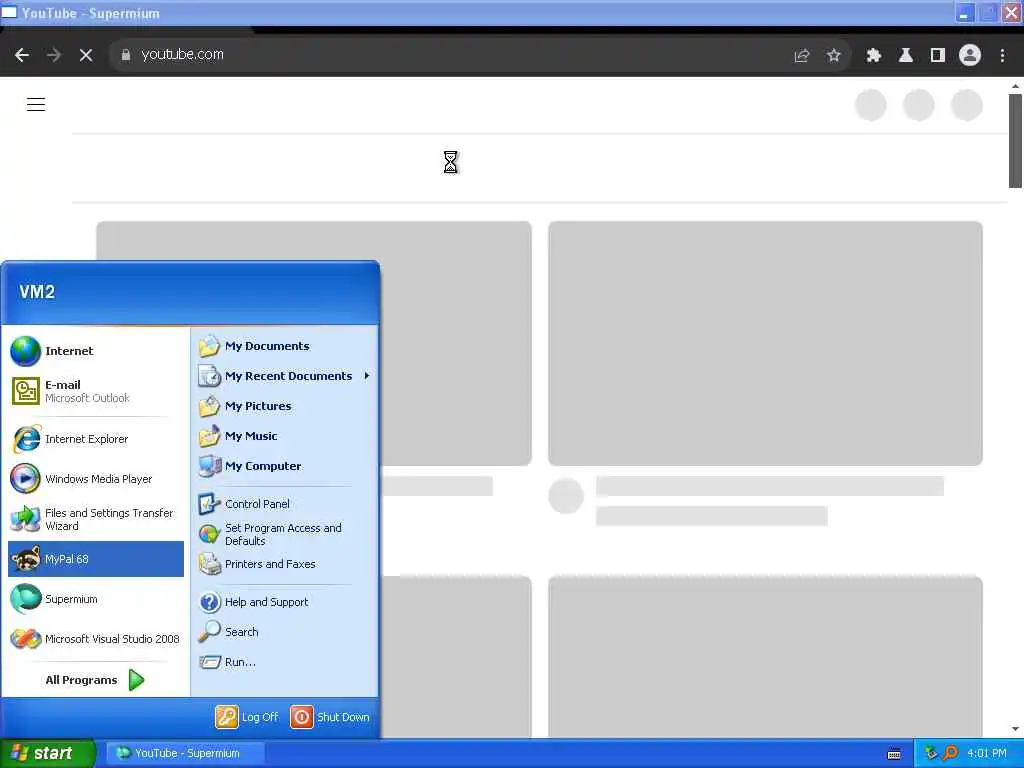Click the lock icon beside youtube.com
The height and width of the screenshot is (768, 1024).
click(x=125, y=55)
